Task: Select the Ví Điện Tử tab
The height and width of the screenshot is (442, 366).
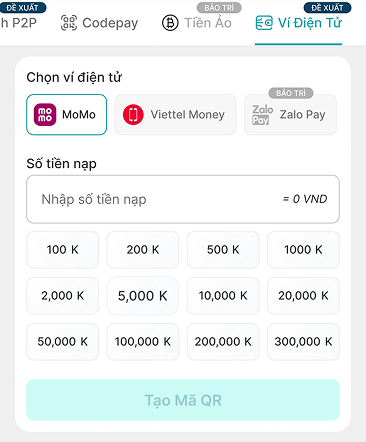Action: 299,23
